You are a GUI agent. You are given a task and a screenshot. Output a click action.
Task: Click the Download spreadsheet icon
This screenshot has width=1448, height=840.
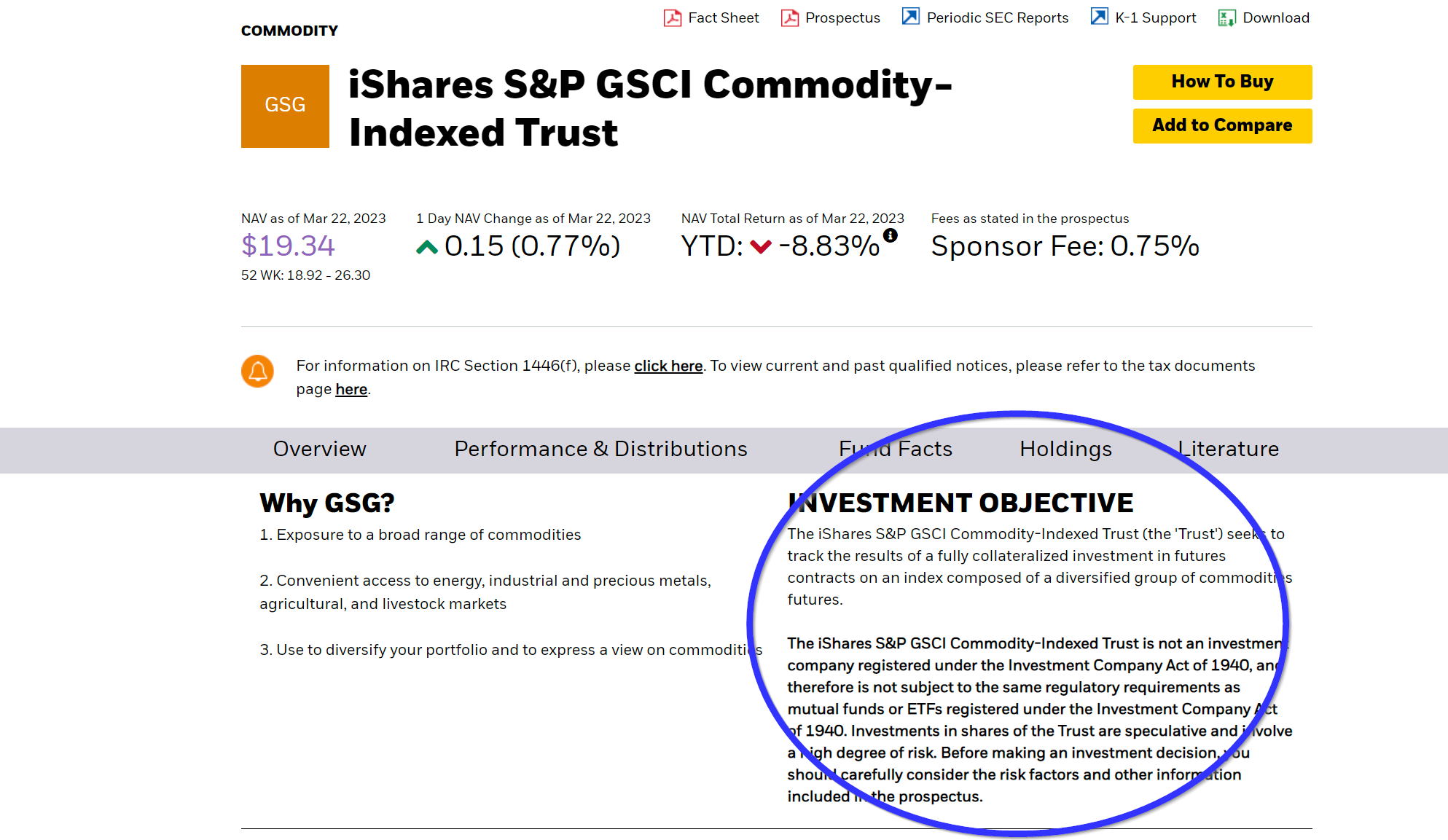coord(1226,17)
